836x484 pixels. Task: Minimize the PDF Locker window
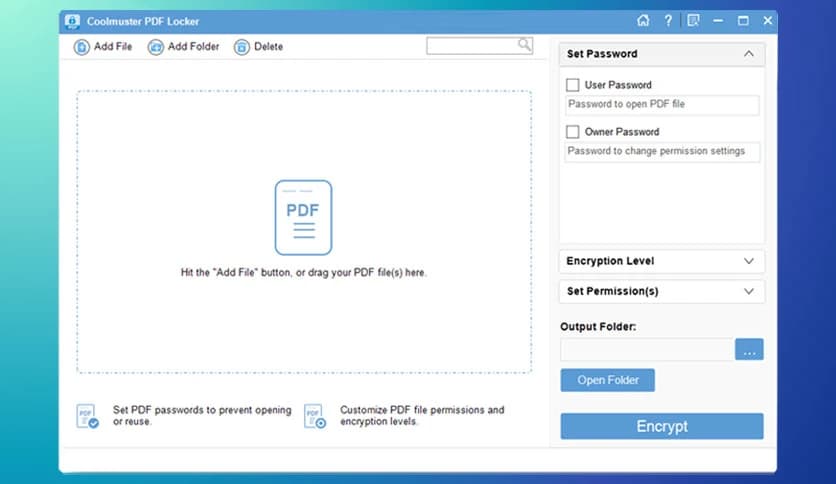click(718, 21)
